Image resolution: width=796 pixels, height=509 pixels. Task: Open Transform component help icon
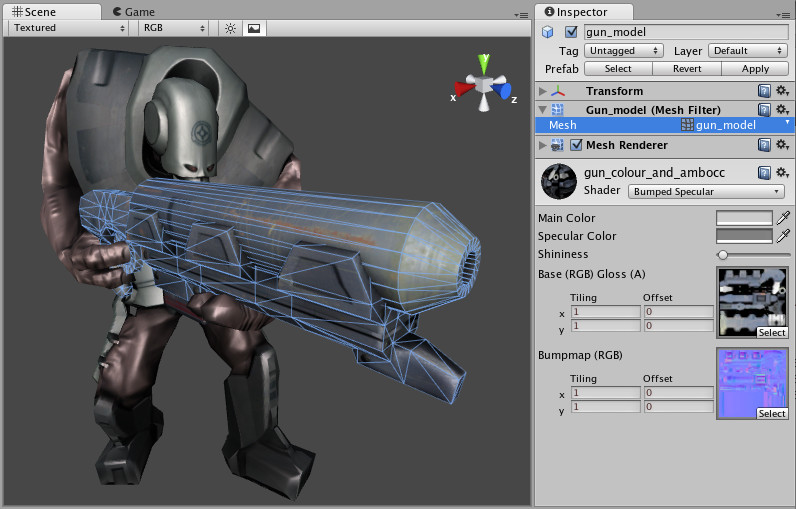click(x=764, y=91)
